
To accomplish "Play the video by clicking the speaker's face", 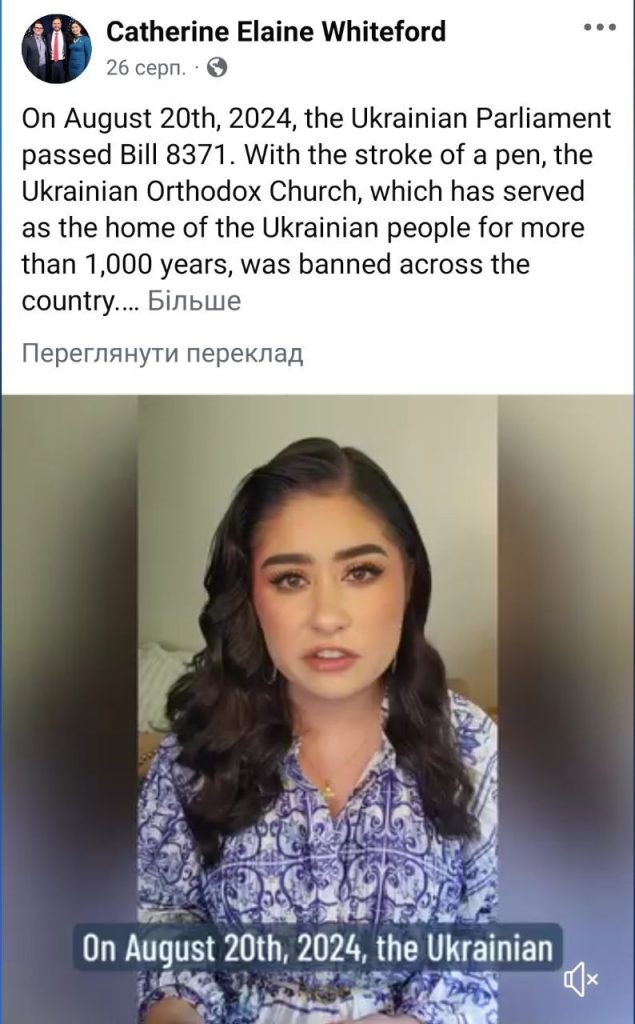I will point(329,599).
